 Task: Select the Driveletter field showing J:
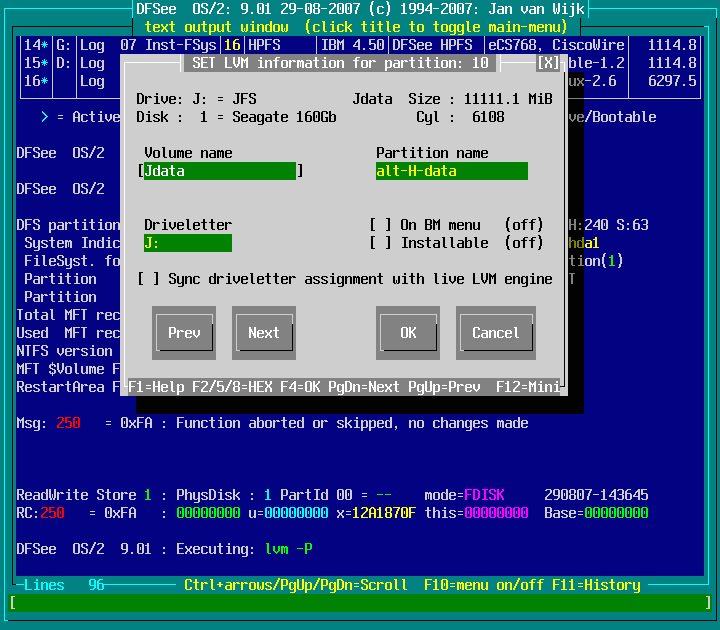pos(188,243)
